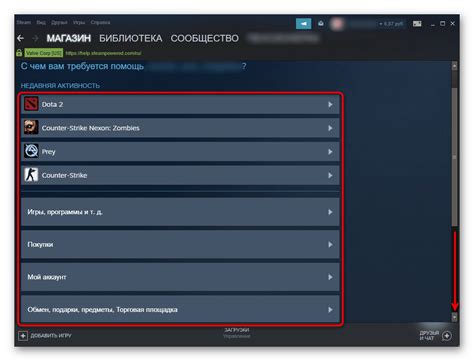This screenshot has width=474, height=361.
Task: Click the friends and chat plus icon
Action: click(447, 335)
